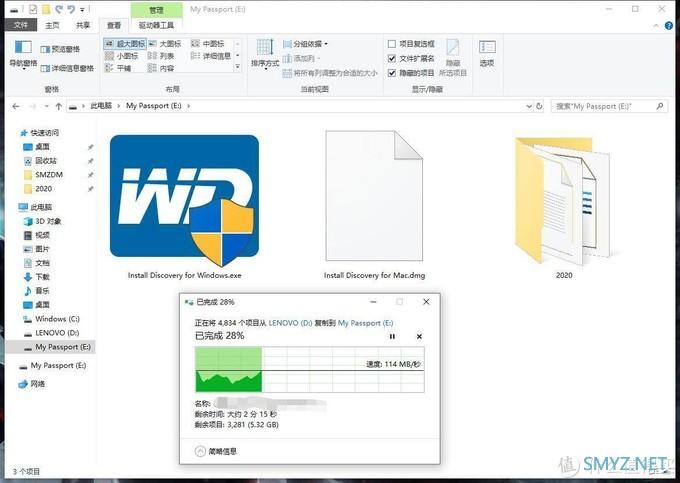Choose 大图标 layout
Screen dimensions: 680x483
click(x=165, y=44)
